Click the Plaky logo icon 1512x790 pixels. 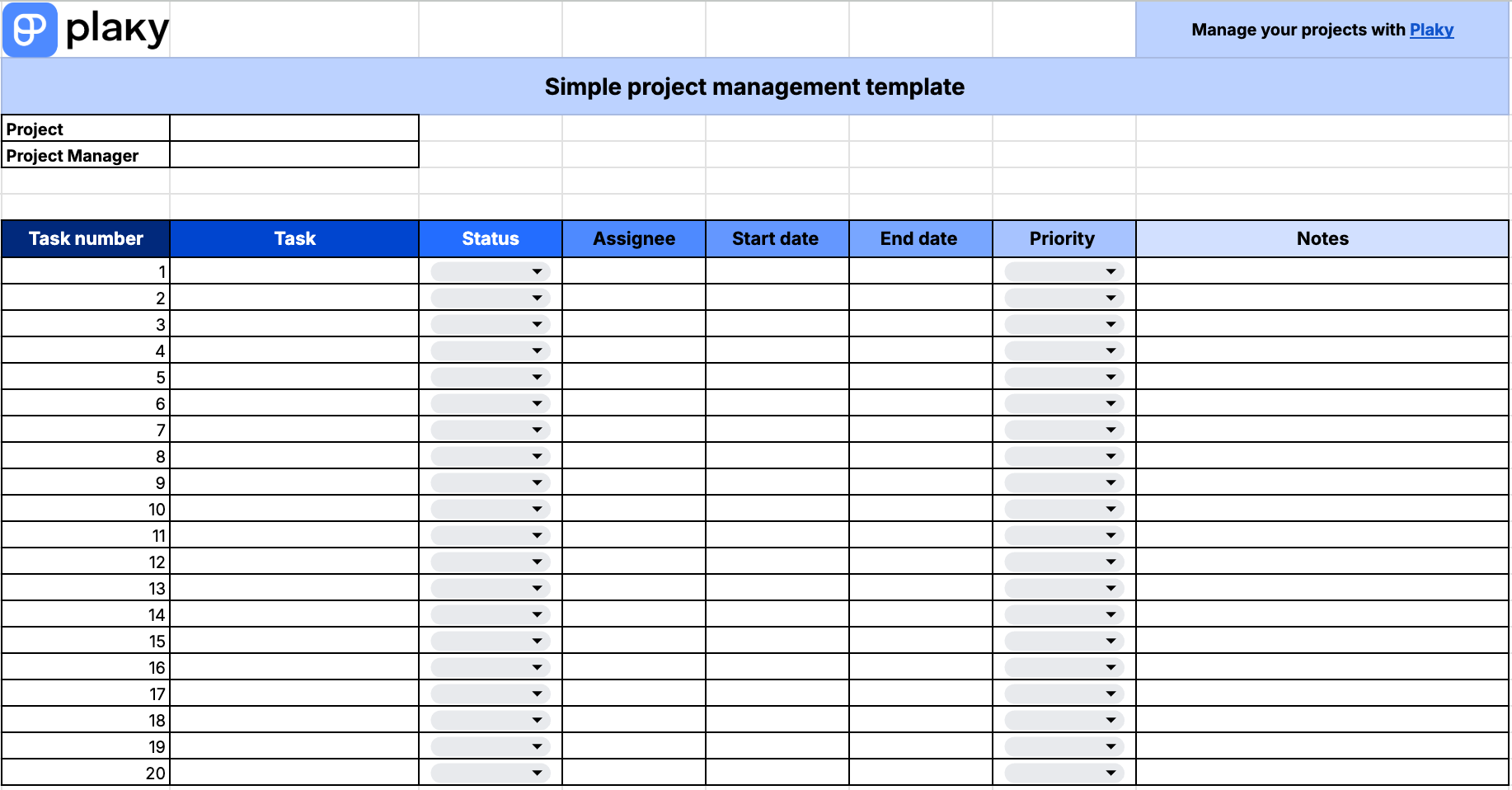[30, 30]
